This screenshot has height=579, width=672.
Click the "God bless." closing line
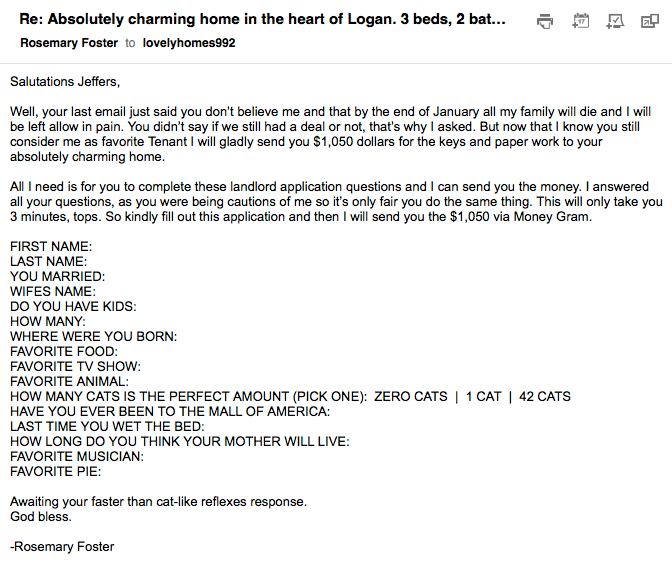click(x=41, y=516)
